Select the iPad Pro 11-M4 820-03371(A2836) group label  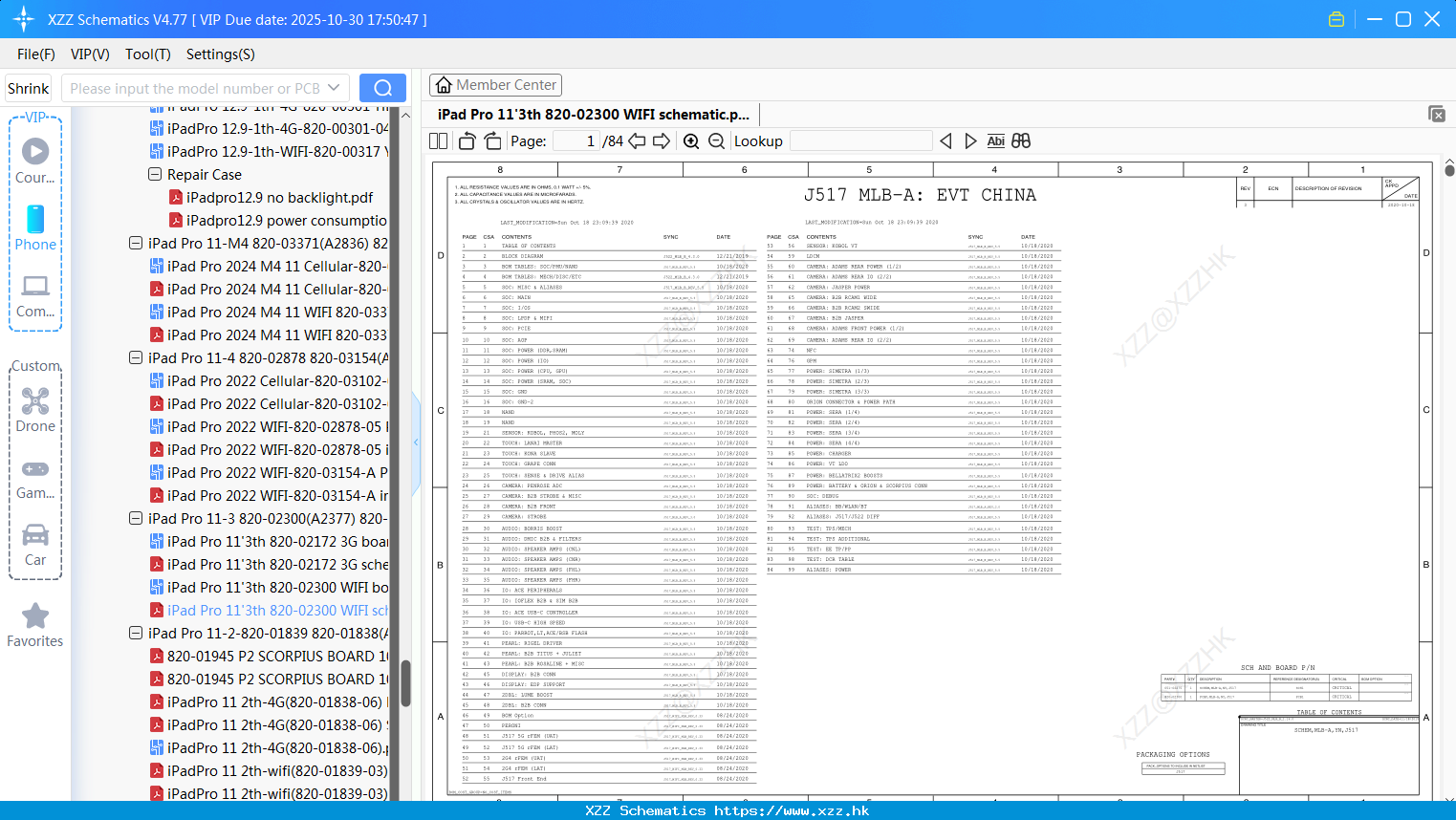point(268,243)
